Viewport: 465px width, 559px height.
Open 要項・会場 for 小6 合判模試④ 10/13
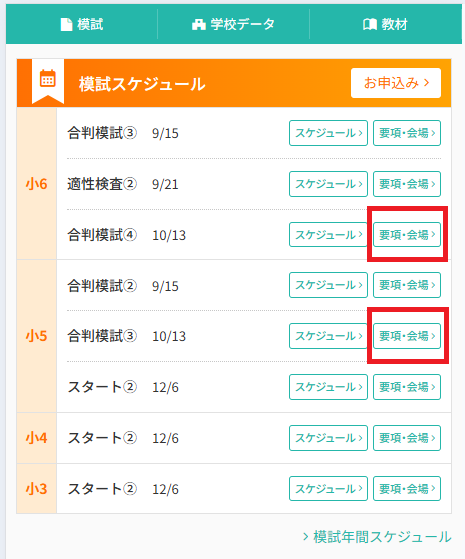click(x=407, y=235)
